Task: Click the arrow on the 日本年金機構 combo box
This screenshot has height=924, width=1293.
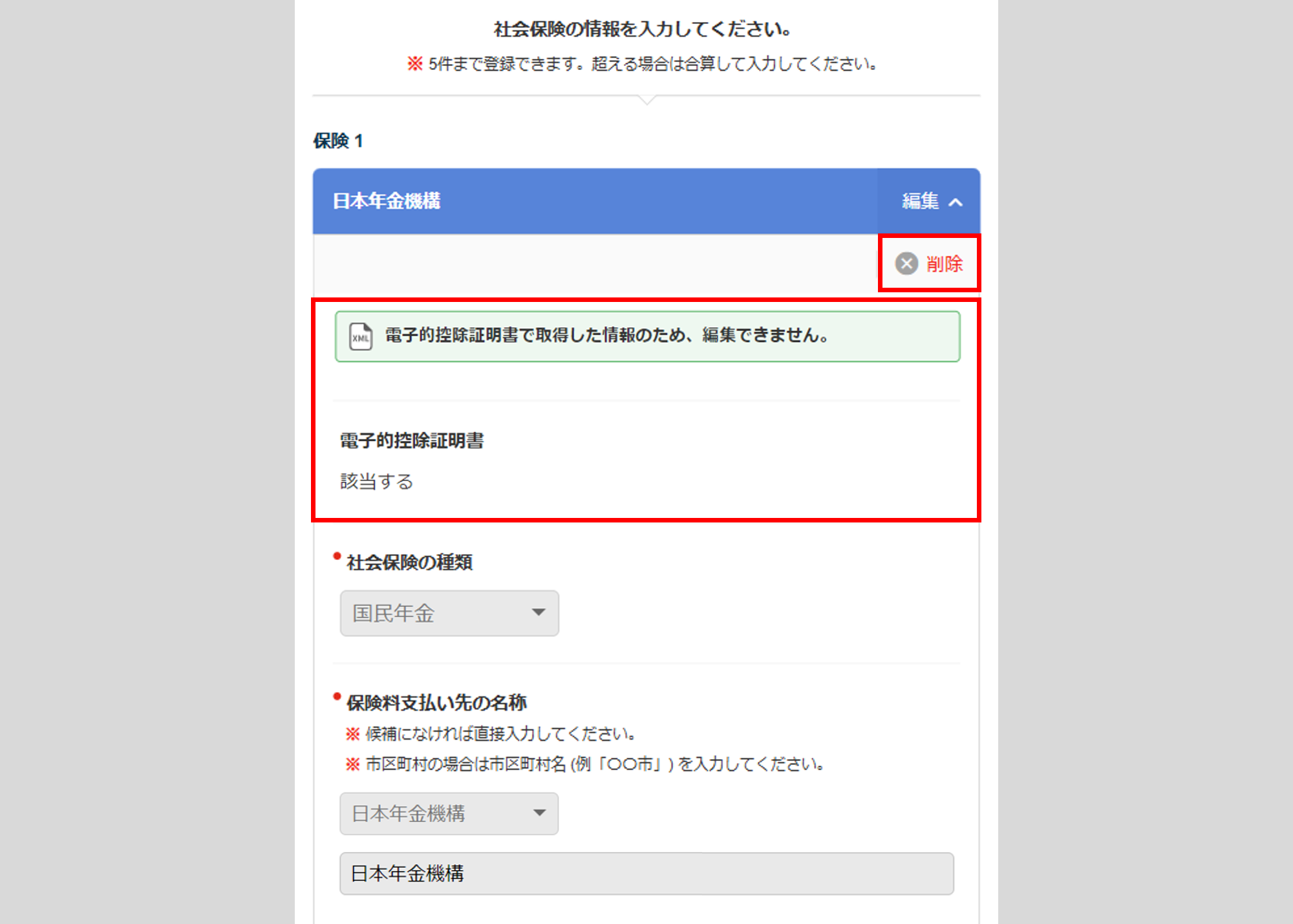Action: (x=539, y=813)
